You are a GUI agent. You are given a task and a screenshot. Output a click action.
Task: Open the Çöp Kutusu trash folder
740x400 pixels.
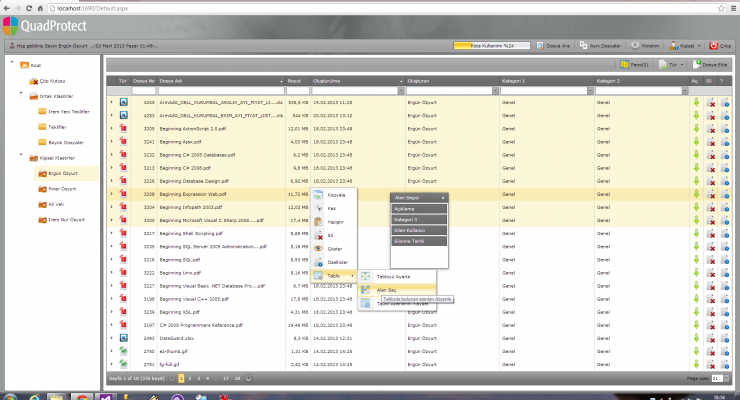[x=47, y=81]
